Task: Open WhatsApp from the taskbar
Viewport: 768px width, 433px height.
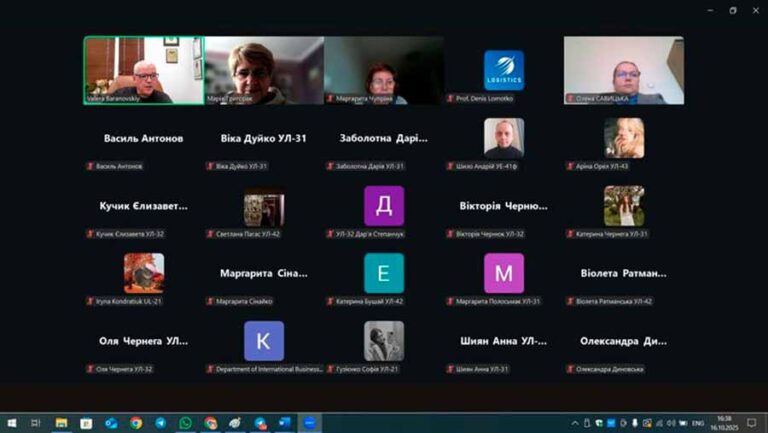Action: click(x=185, y=423)
